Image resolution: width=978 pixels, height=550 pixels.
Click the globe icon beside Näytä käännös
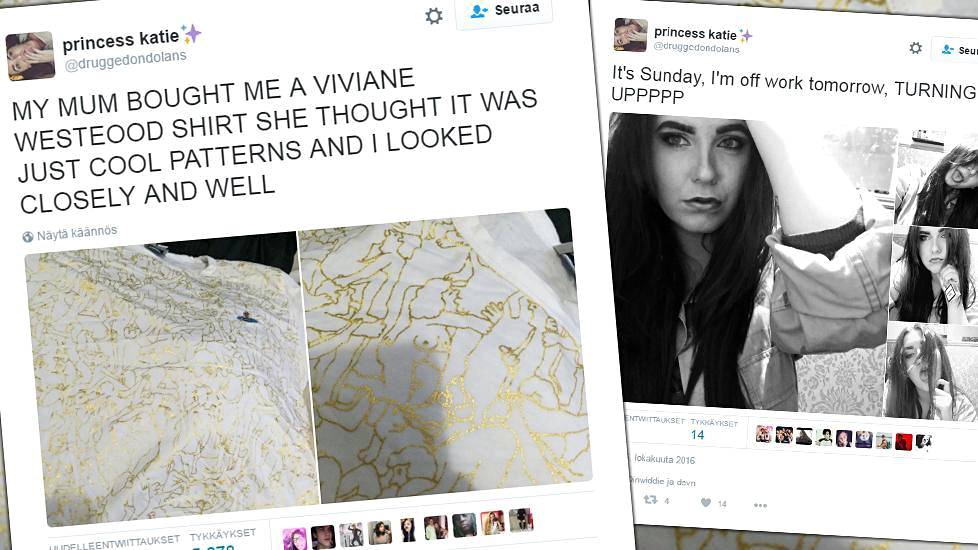27,236
